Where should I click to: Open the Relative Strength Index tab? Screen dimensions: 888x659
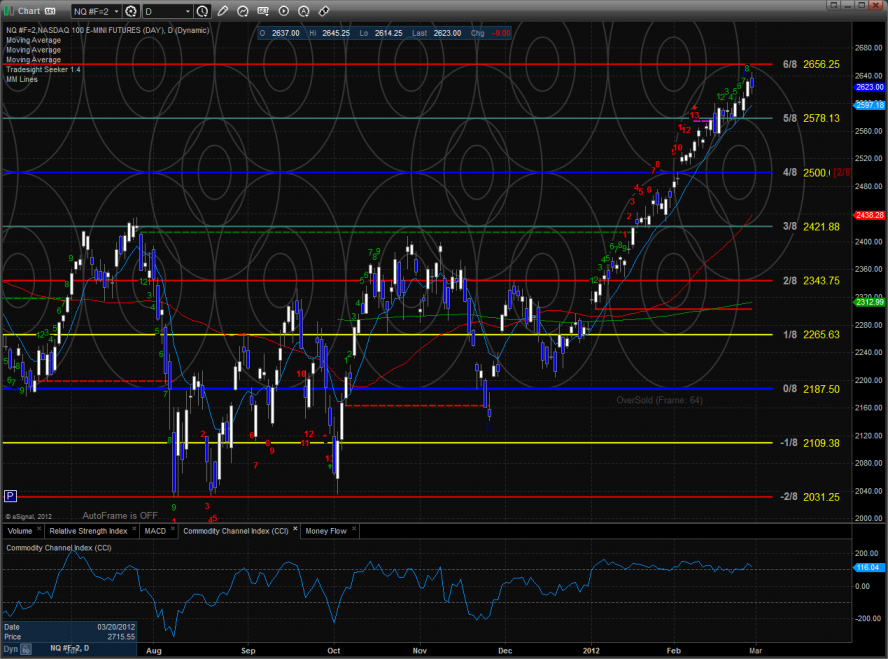point(89,531)
